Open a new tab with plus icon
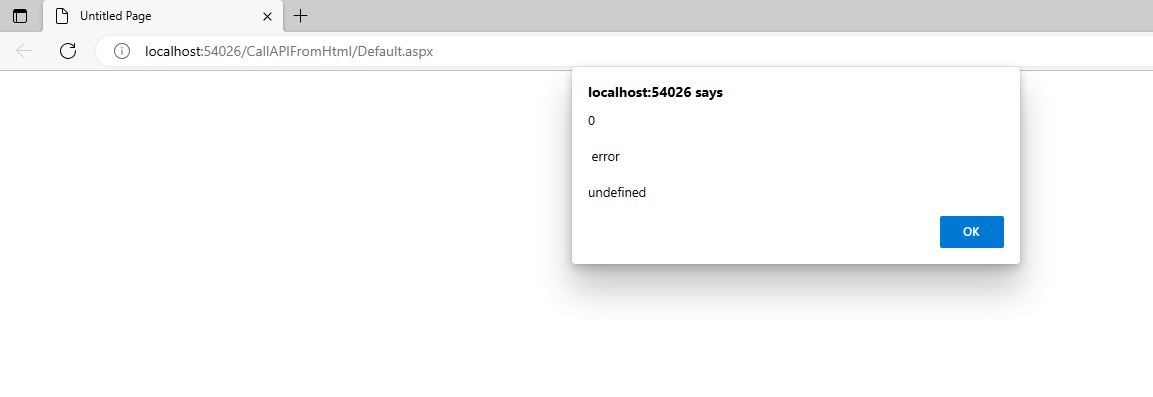The width and height of the screenshot is (1153, 397). [300, 15]
